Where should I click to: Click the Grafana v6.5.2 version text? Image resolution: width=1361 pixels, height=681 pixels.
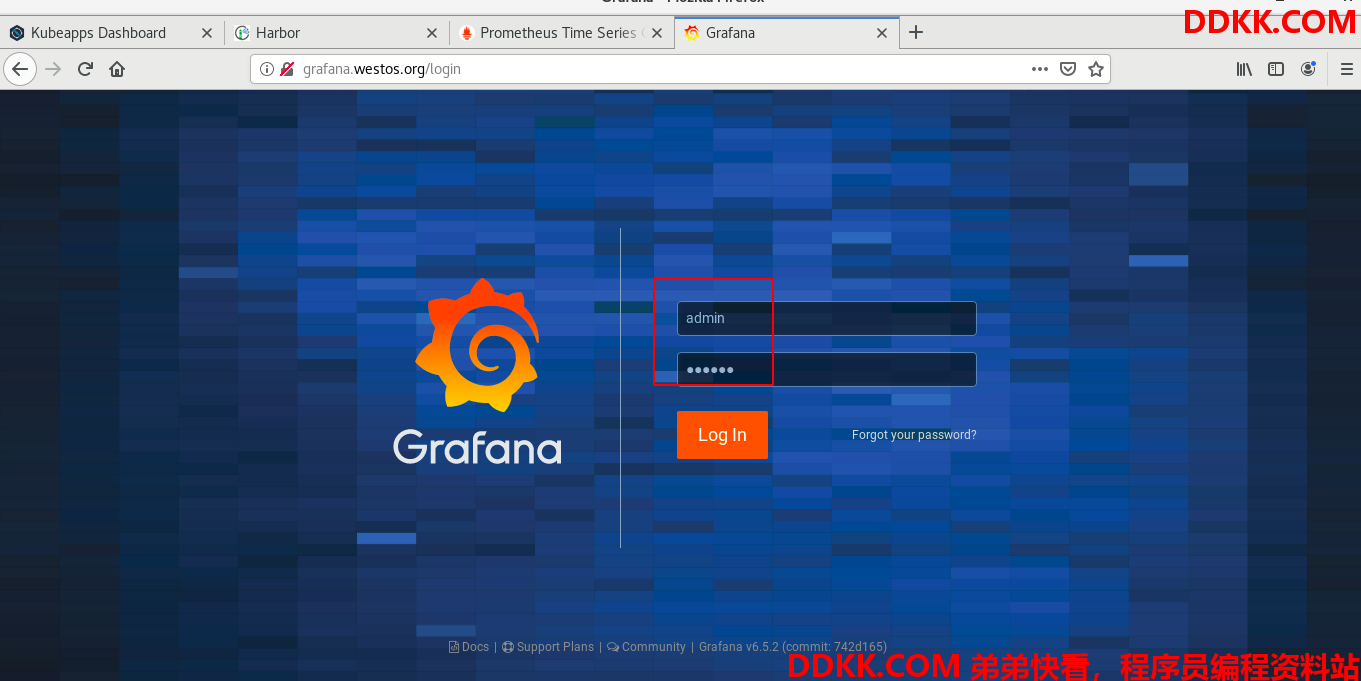(x=793, y=647)
